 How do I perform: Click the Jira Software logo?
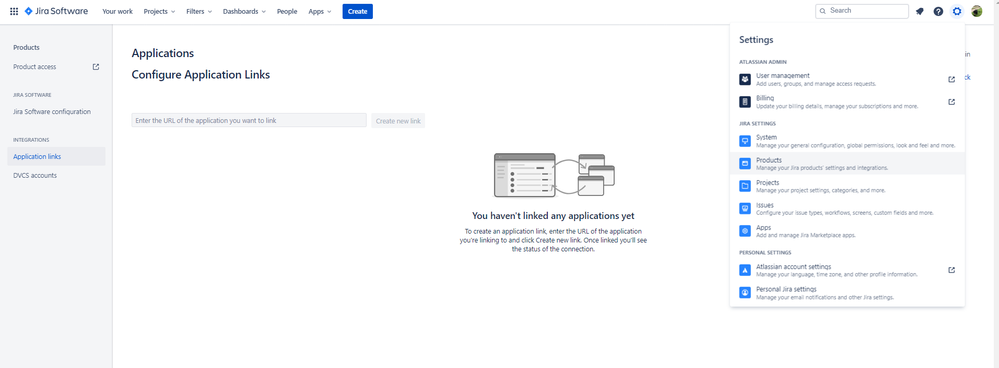tap(56, 11)
